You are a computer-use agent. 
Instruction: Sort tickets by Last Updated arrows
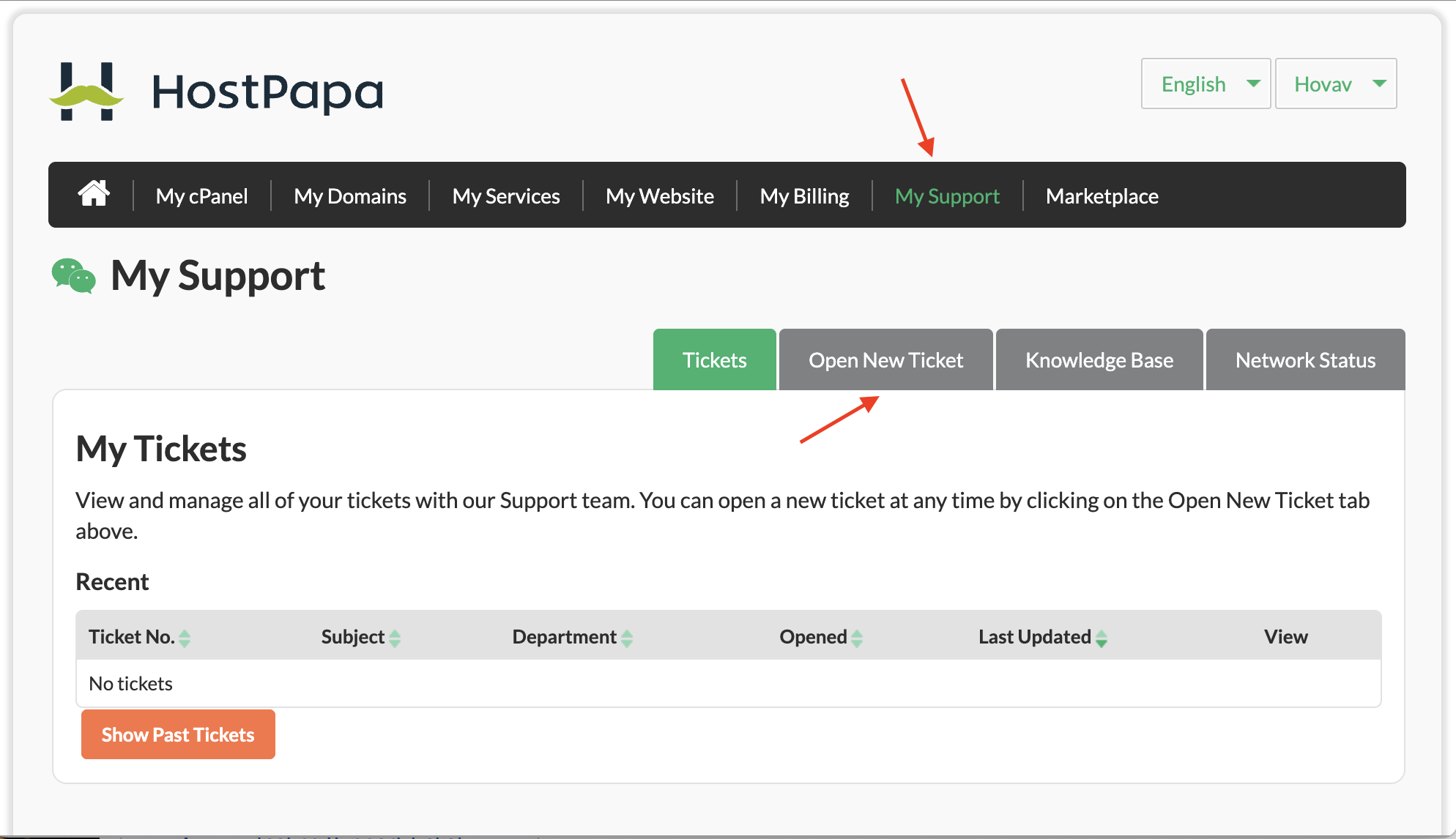tap(1102, 638)
